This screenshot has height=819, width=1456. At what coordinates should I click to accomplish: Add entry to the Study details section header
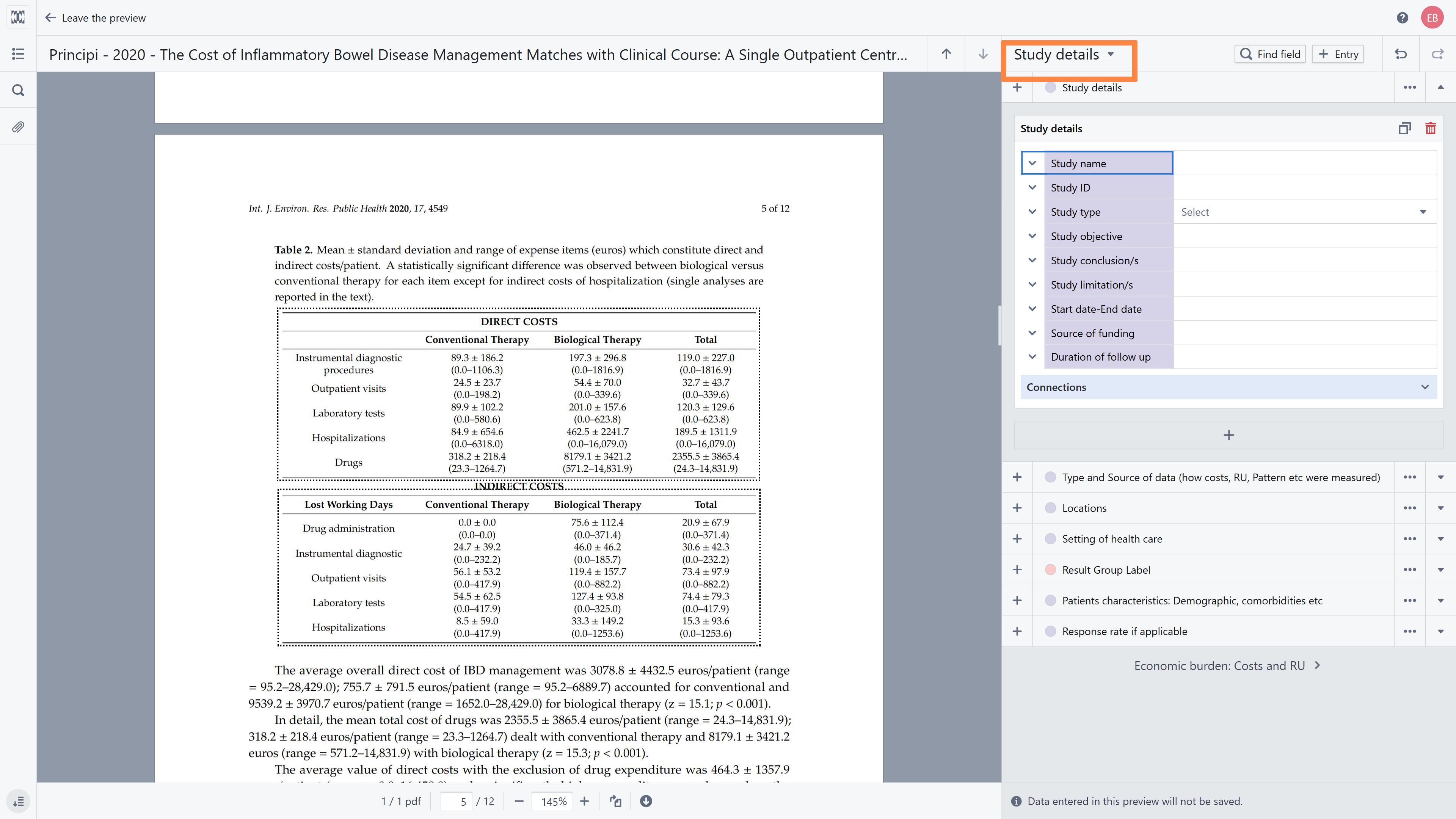[x=1017, y=88]
